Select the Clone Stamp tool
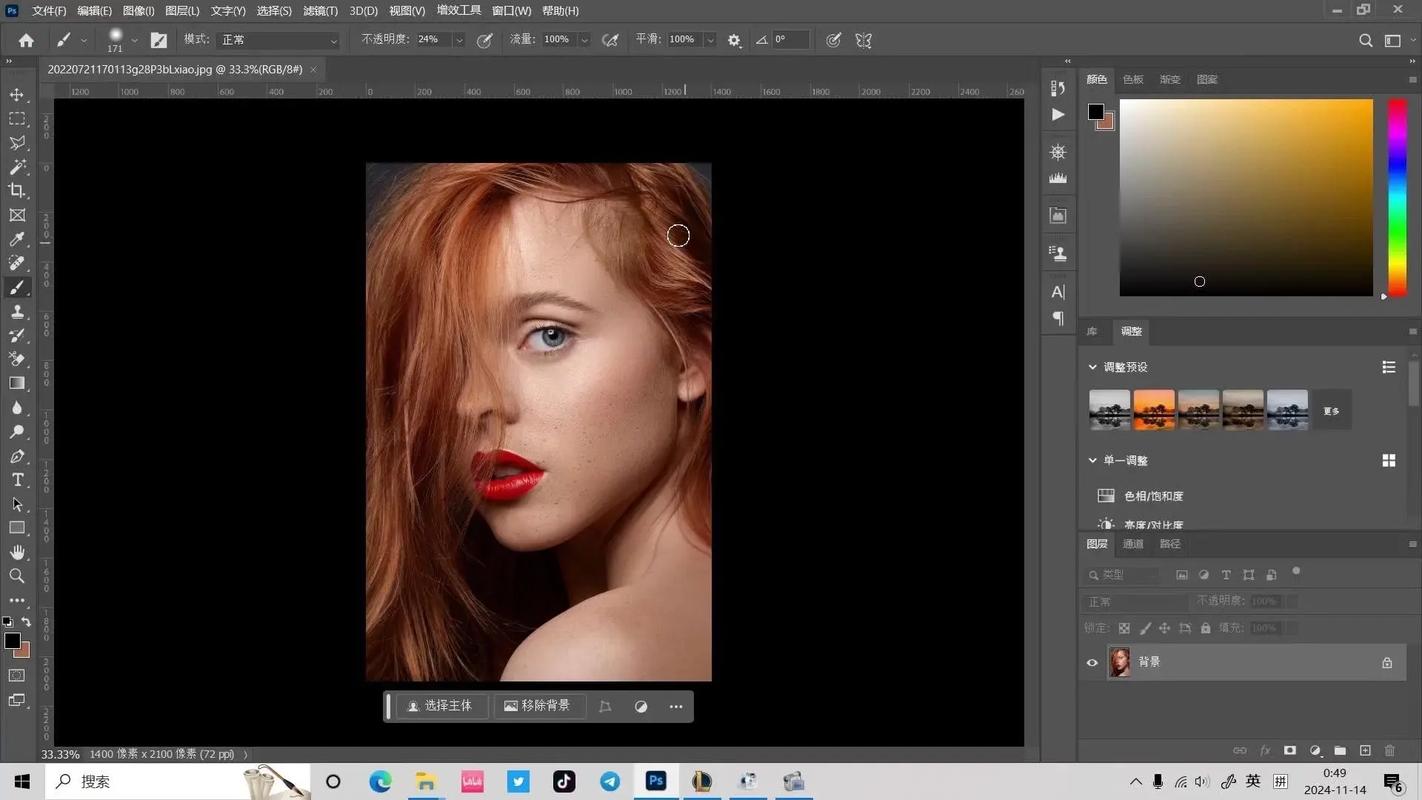 tap(16, 311)
